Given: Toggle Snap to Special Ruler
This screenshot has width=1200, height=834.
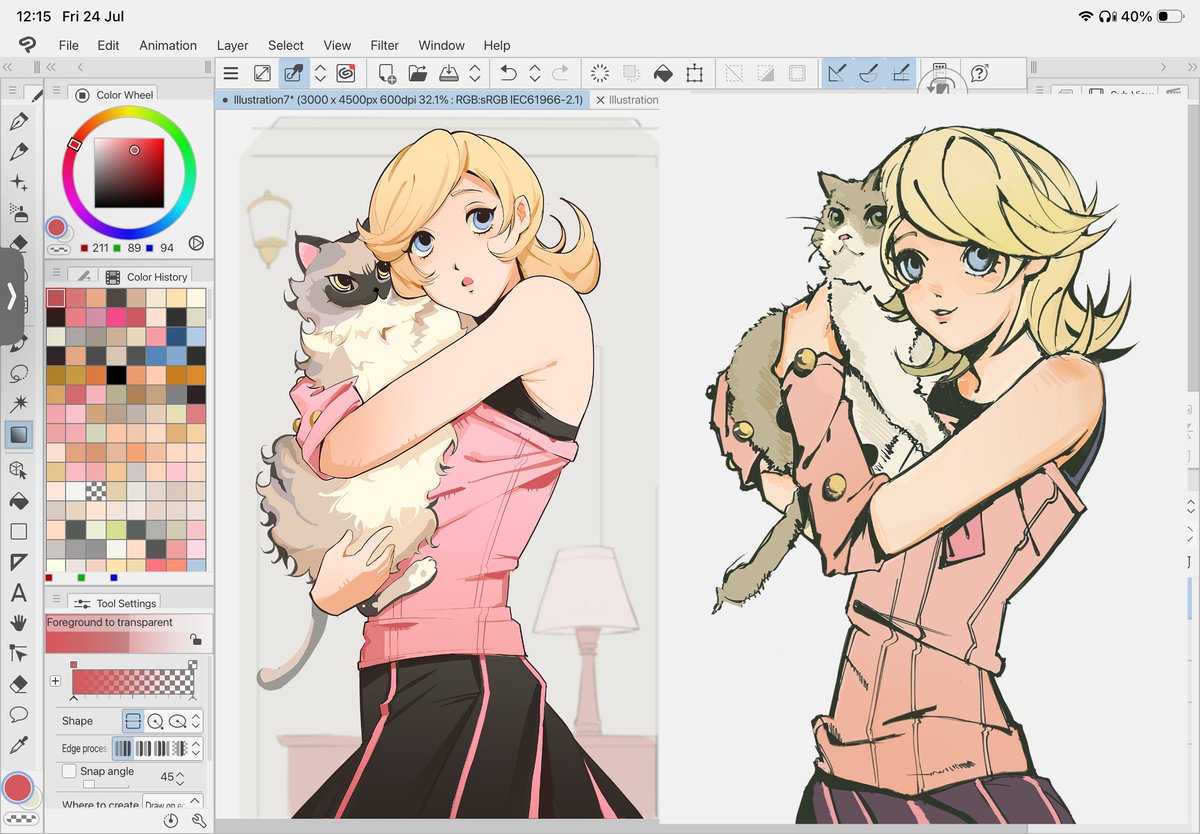Looking at the screenshot, I should click(869, 73).
